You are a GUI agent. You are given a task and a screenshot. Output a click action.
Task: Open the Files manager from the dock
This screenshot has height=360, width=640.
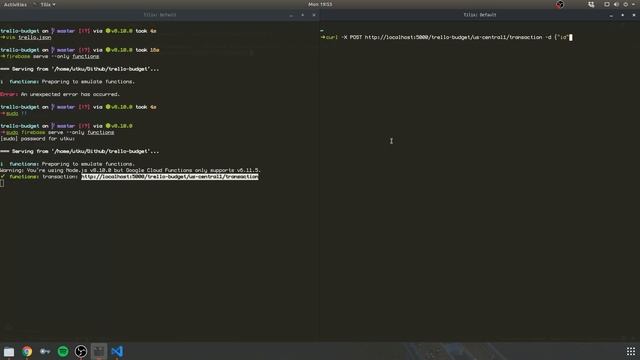pos(9,351)
